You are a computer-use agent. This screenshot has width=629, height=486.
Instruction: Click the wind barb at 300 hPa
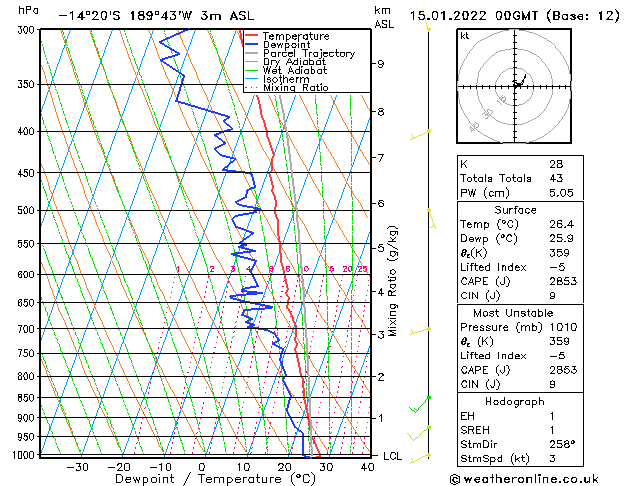tap(428, 27)
